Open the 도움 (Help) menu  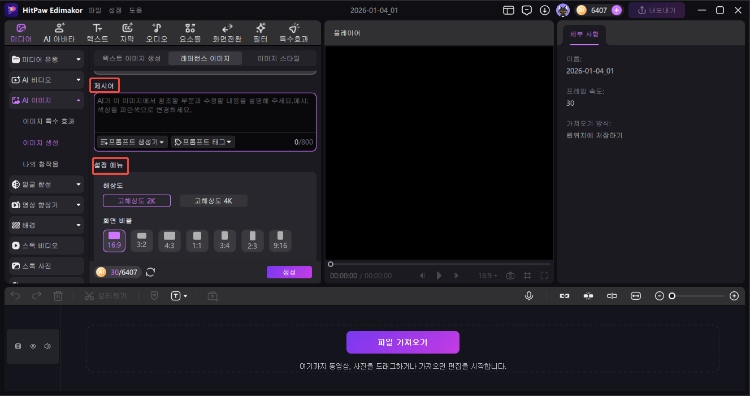click(135, 10)
